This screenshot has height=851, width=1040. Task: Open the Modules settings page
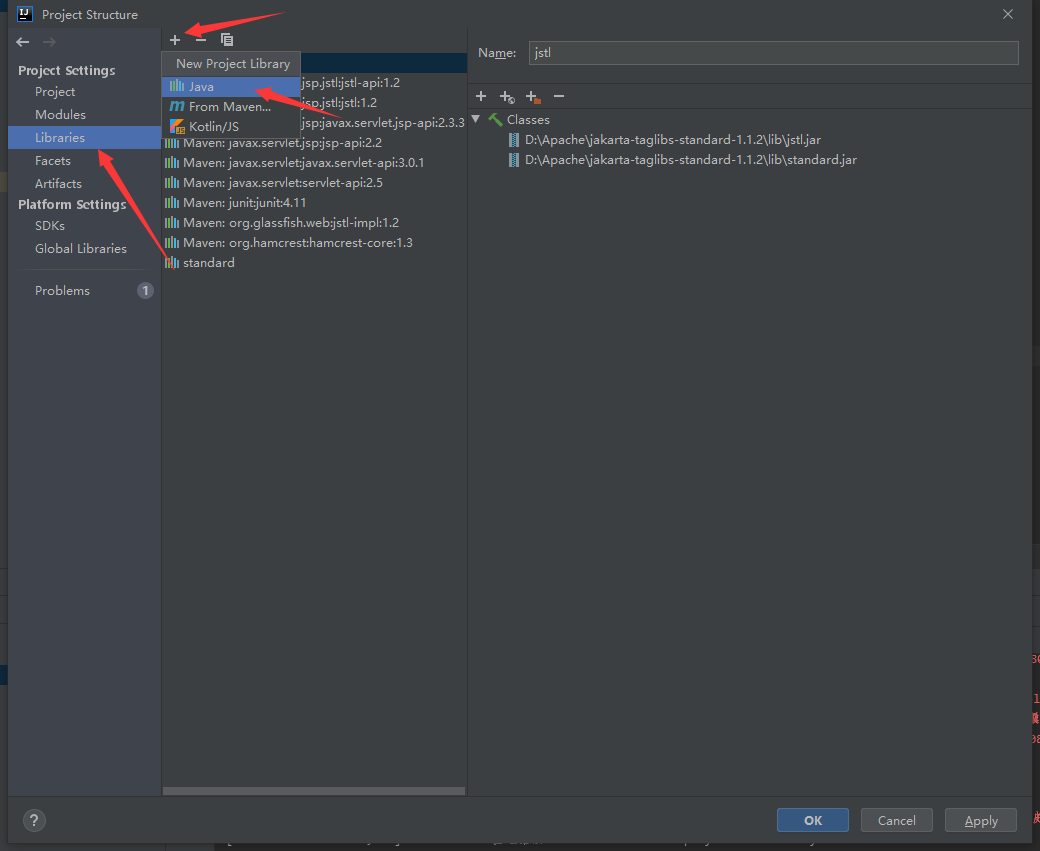60,115
